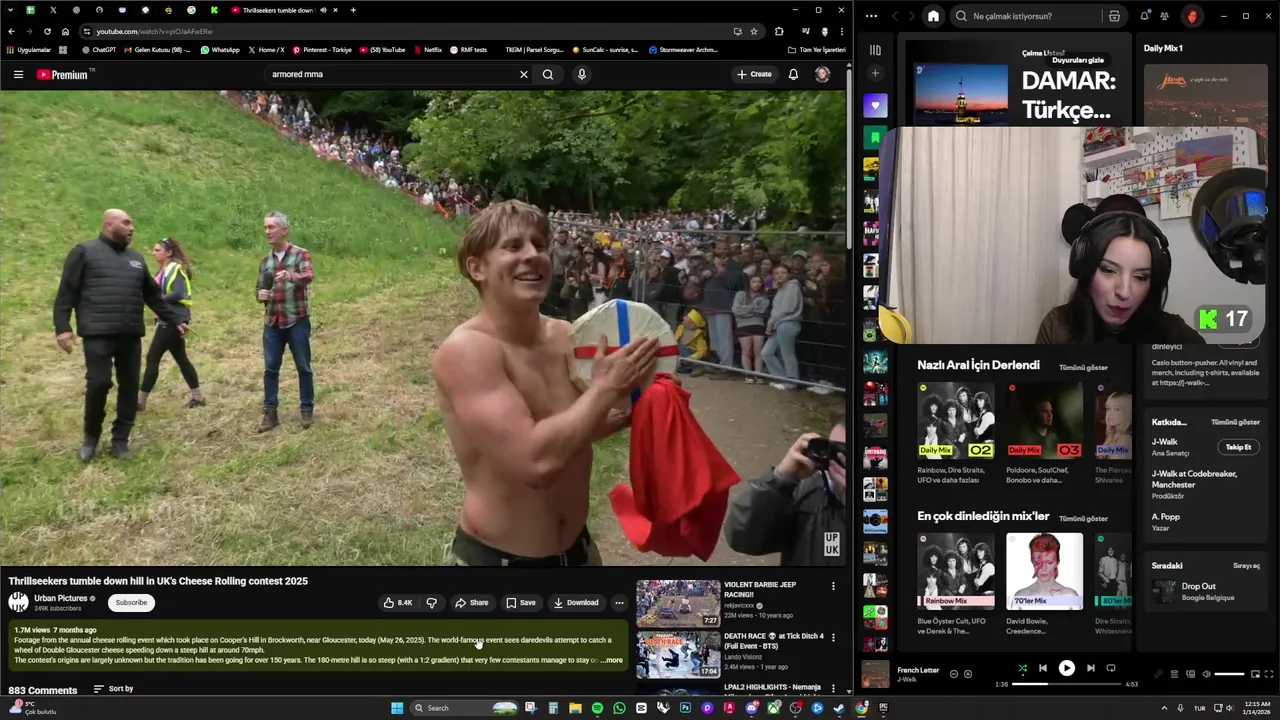Screen dimensions: 1280x720
Task: Open the YouTube hamburger guide menu
Action: tap(18, 74)
